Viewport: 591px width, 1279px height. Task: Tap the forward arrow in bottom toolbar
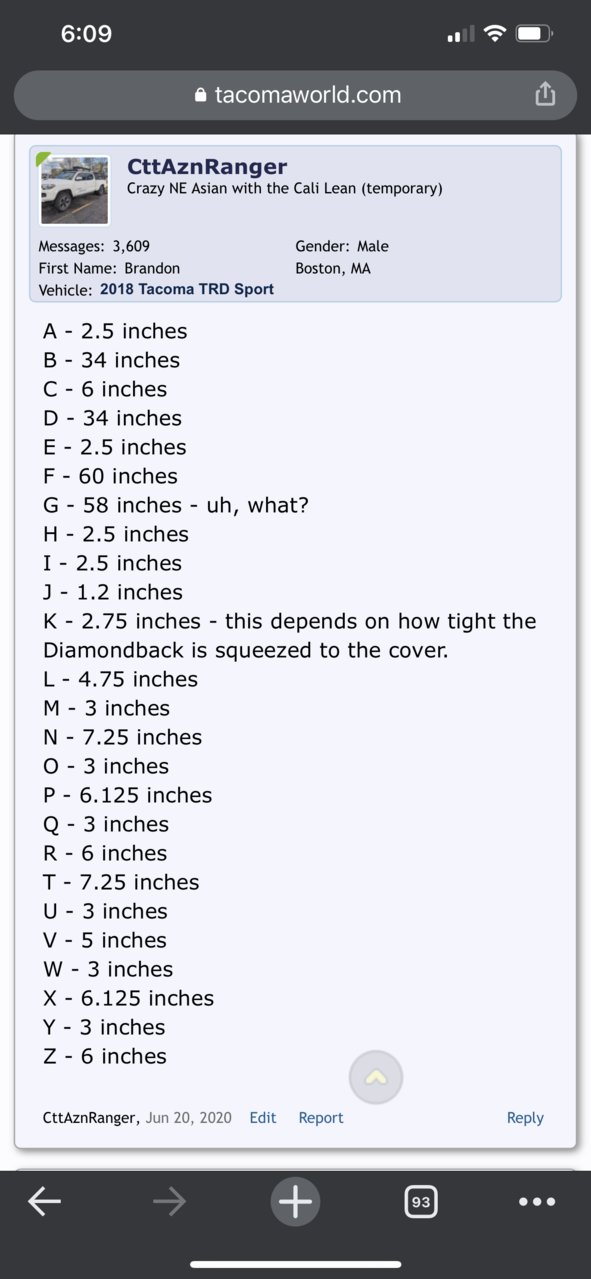coord(170,1202)
